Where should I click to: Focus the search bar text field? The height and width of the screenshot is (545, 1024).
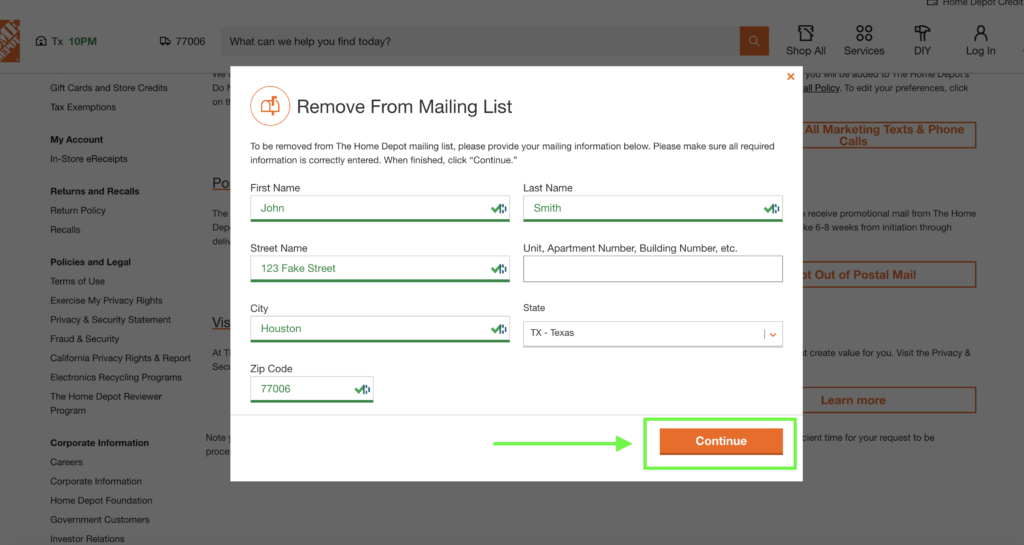[x=480, y=41]
